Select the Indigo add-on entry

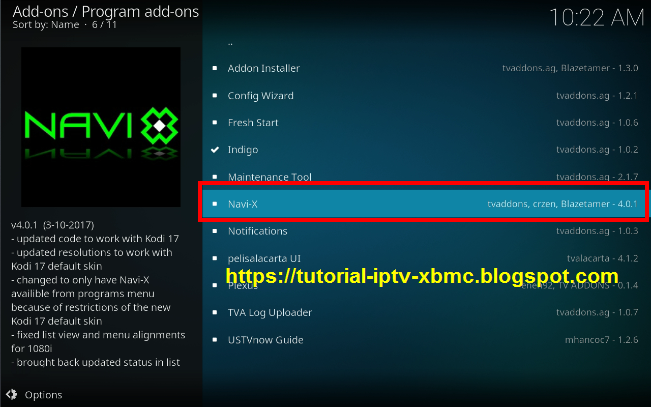[x=424, y=150]
